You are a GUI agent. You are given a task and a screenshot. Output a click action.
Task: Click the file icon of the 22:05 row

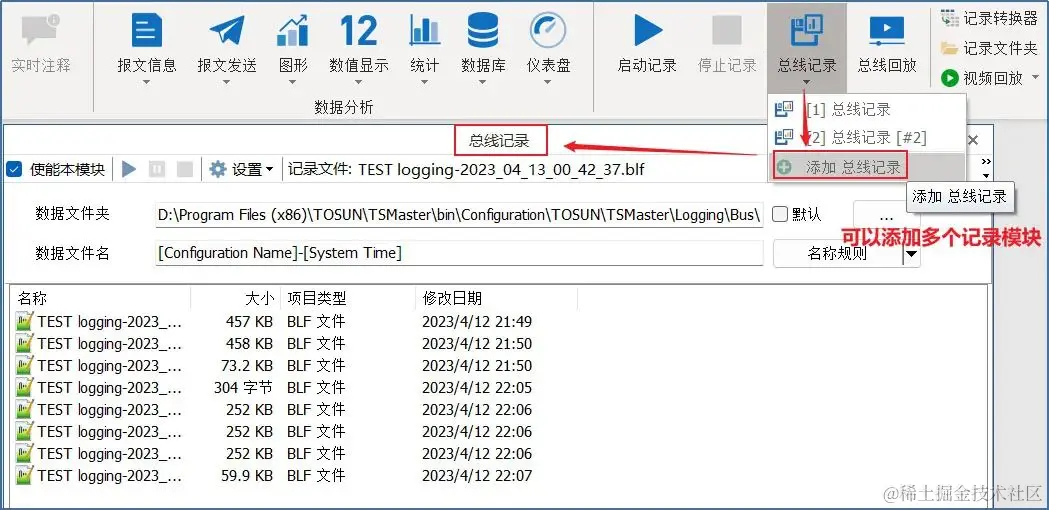pyautogui.click(x=25, y=388)
